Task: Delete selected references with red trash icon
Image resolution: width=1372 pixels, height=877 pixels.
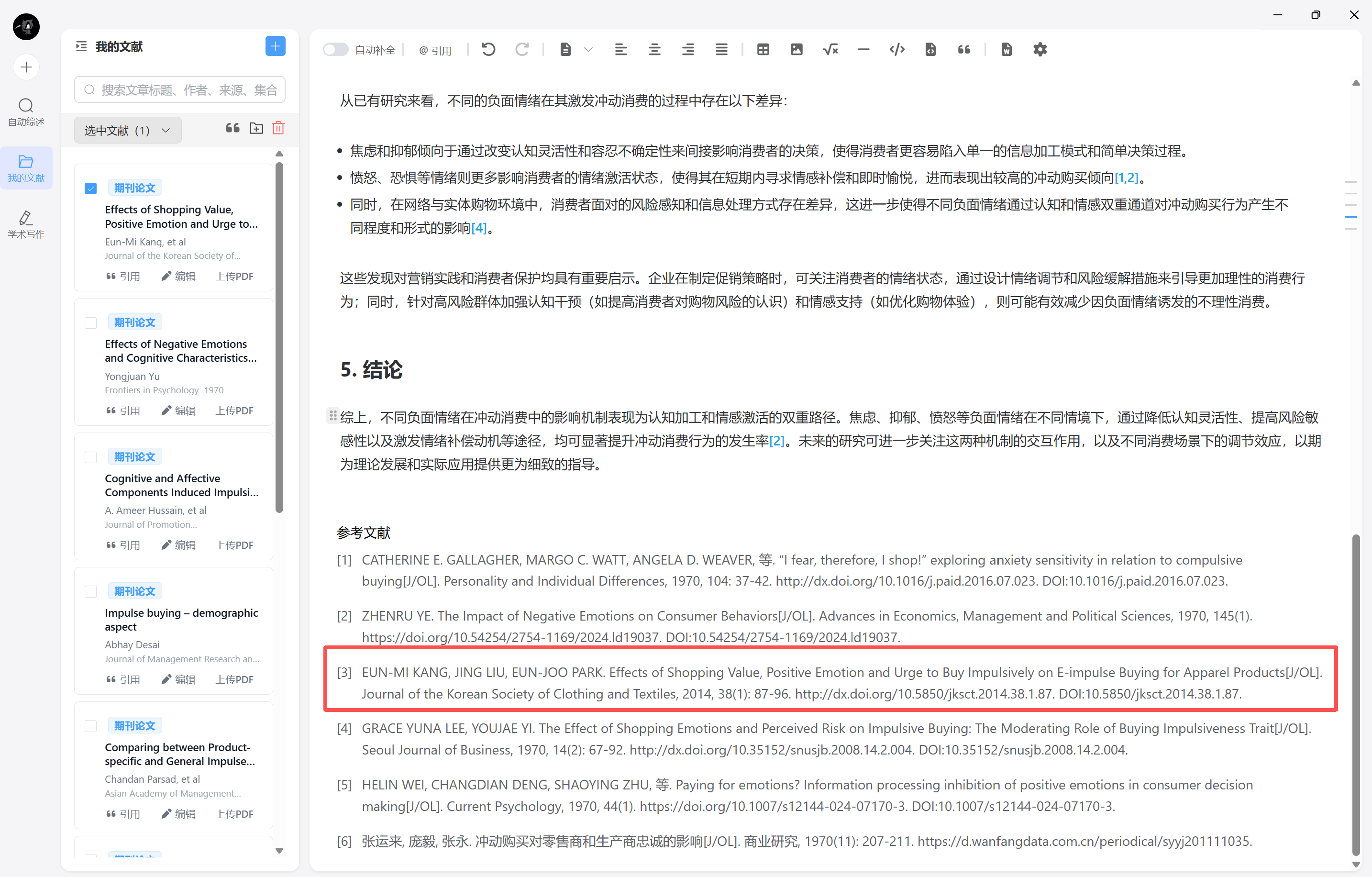Action: pyautogui.click(x=278, y=128)
